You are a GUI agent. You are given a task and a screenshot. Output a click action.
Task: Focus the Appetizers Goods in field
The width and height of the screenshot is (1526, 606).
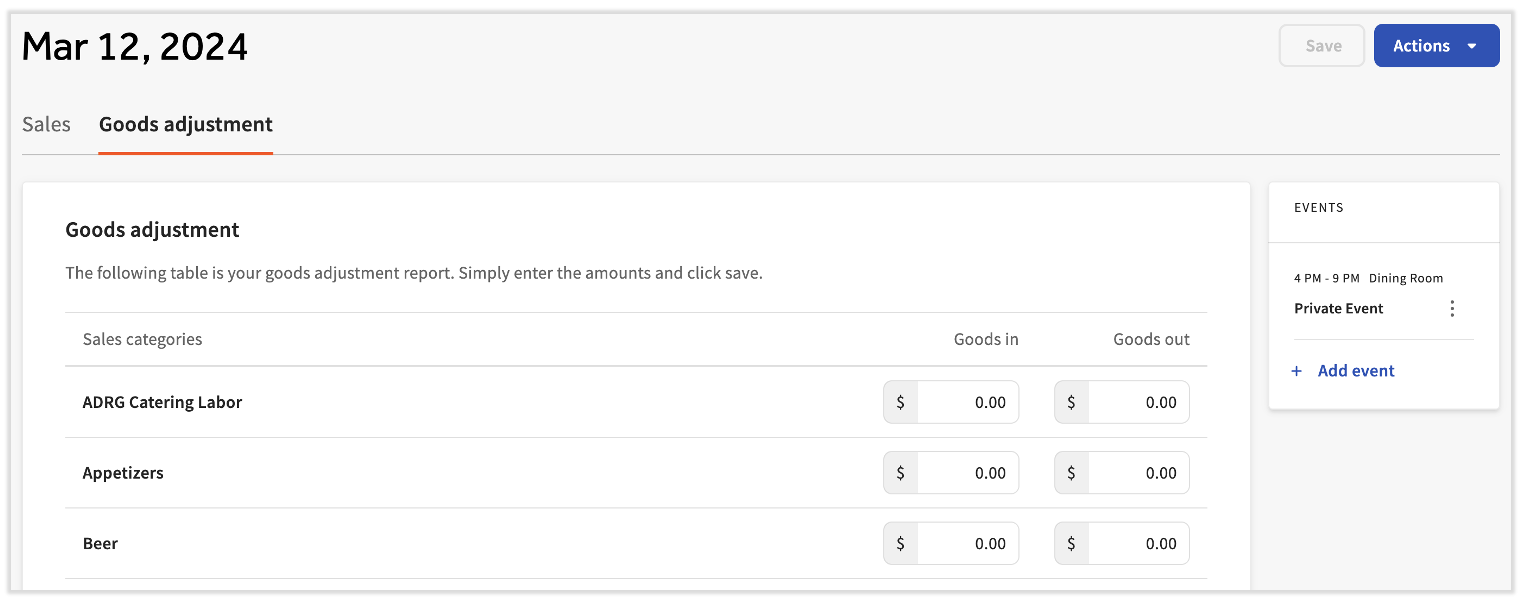point(966,474)
